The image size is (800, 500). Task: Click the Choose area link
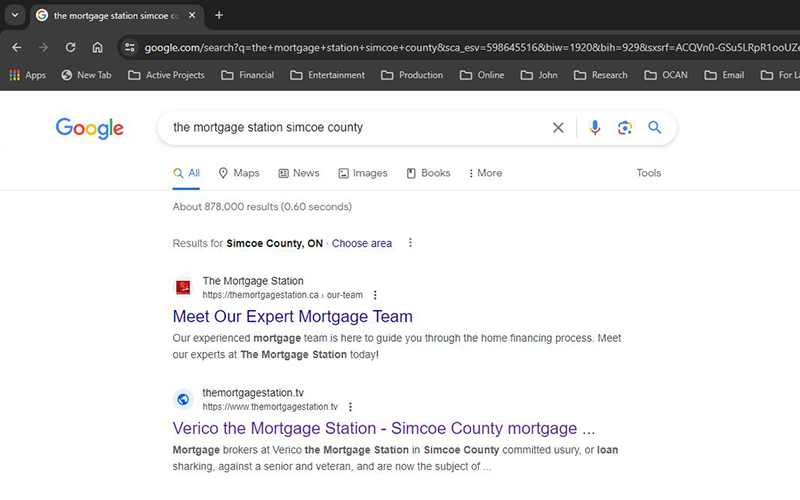pyautogui.click(x=362, y=243)
